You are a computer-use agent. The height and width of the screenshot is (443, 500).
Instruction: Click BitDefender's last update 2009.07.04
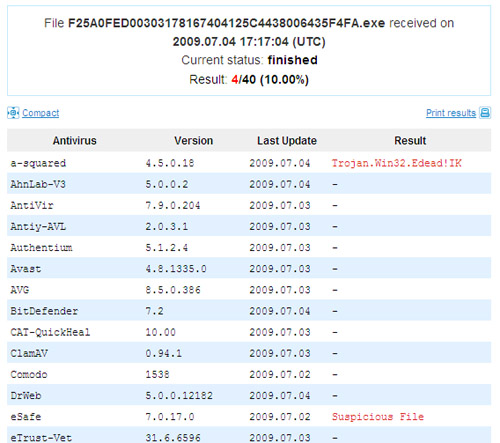point(280,311)
